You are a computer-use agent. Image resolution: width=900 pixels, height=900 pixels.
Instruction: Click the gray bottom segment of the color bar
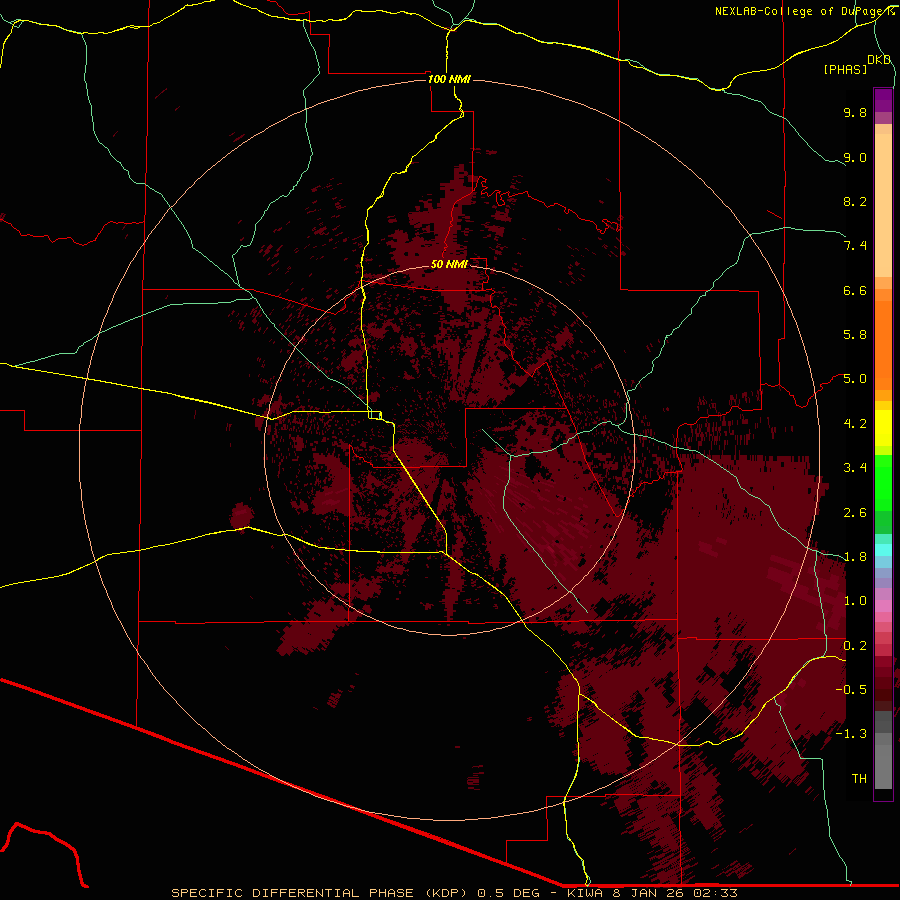click(x=883, y=767)
